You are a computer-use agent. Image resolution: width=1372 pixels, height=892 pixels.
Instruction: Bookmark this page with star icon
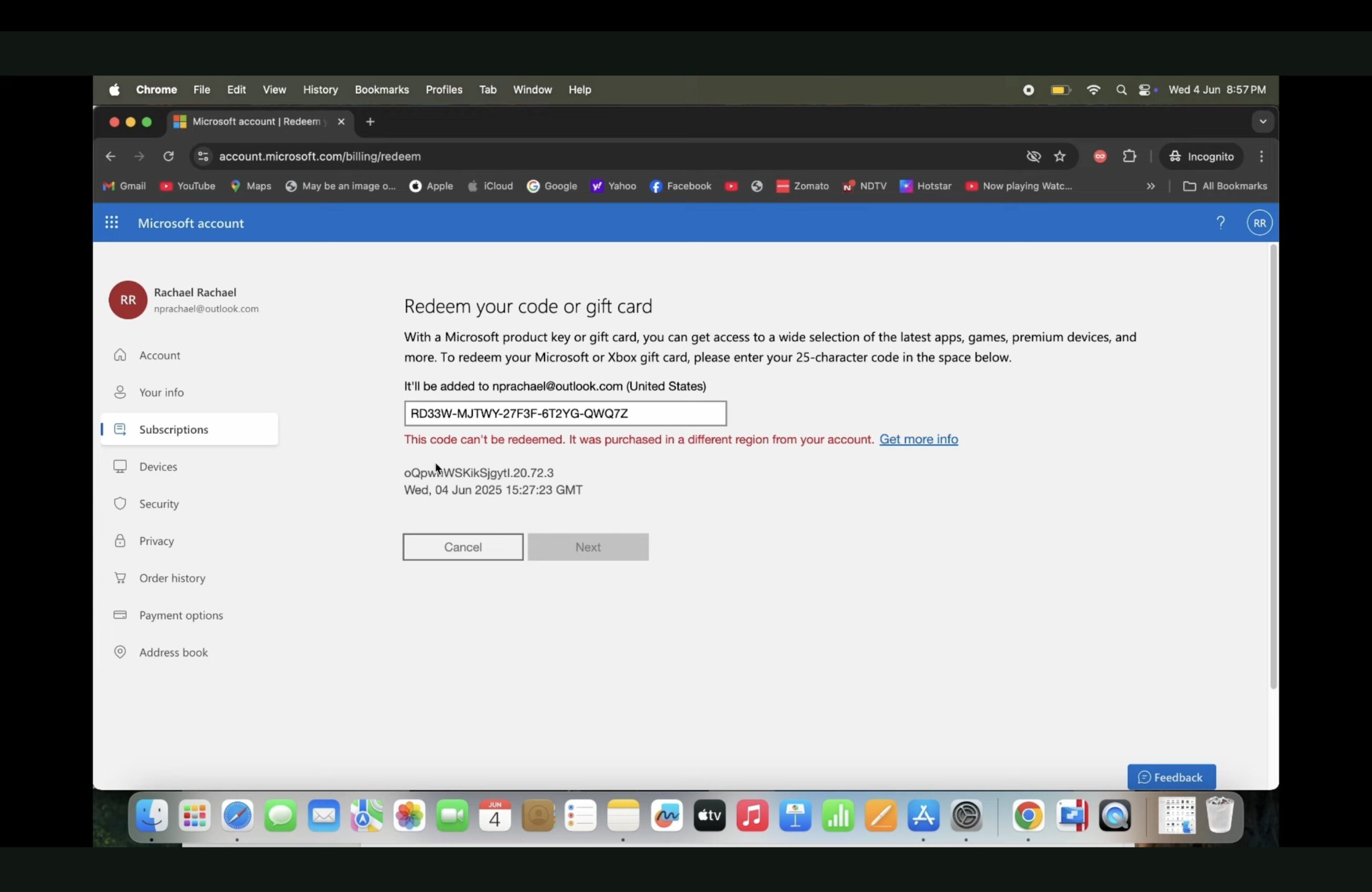[x=1060, y=157]
